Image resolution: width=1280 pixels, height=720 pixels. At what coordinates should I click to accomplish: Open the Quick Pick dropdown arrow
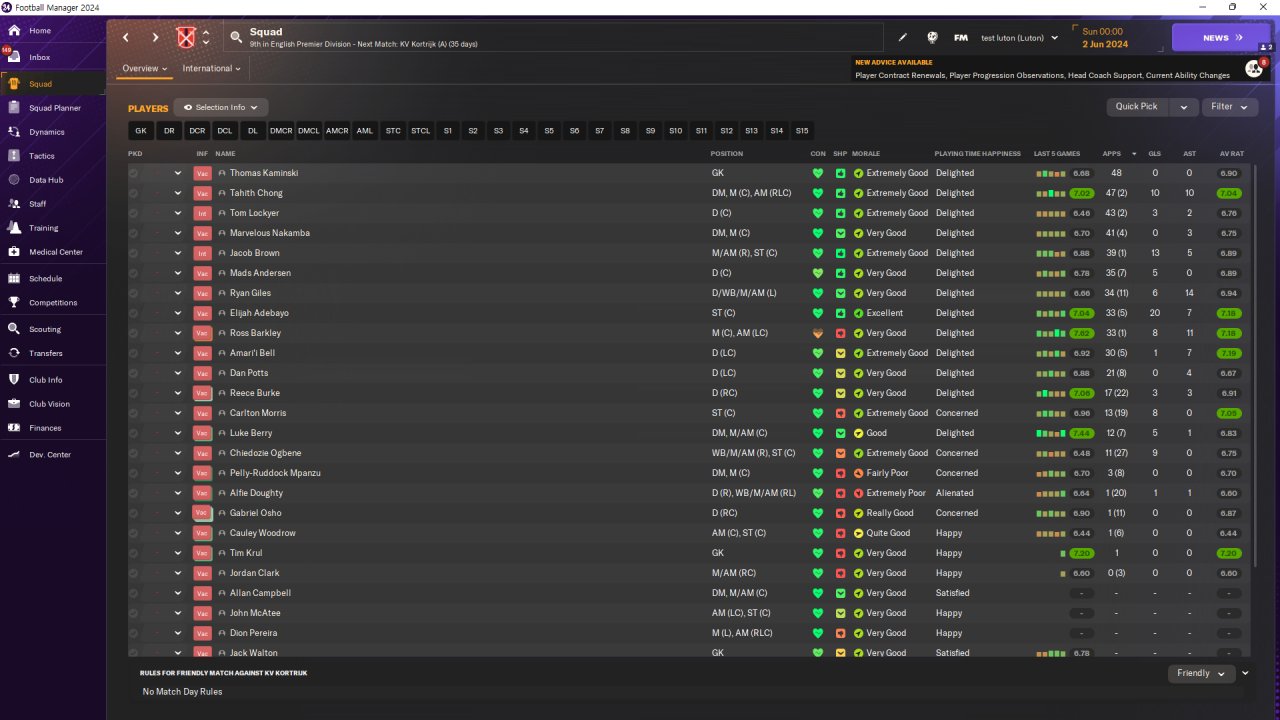(x=1184, y=107)
